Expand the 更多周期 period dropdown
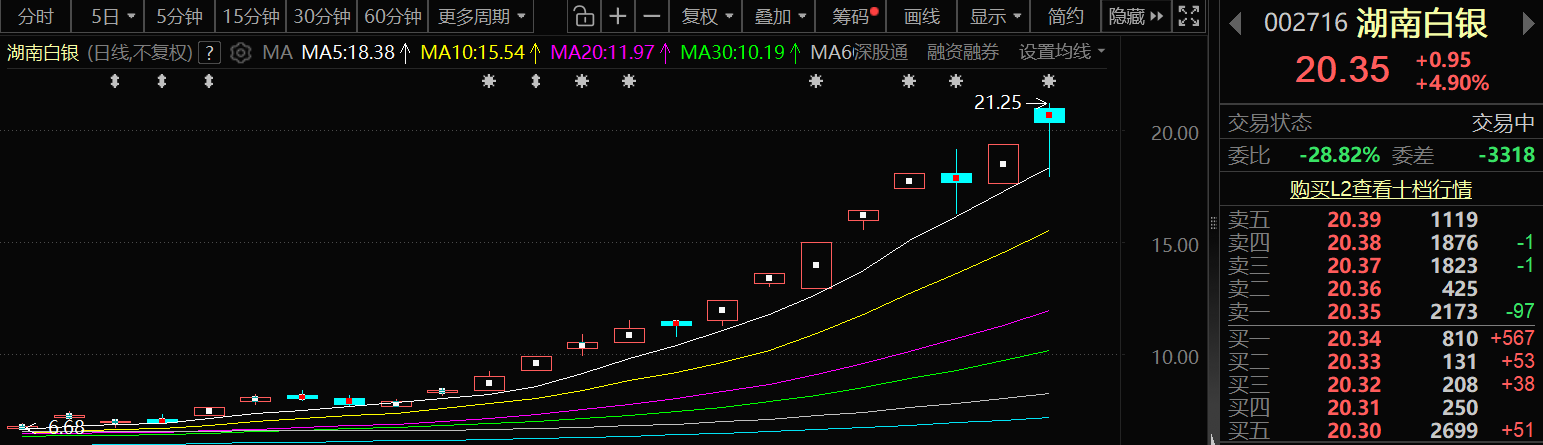Image resolution: width=1543 pixels, height=445 pixels. click(482, 16)
